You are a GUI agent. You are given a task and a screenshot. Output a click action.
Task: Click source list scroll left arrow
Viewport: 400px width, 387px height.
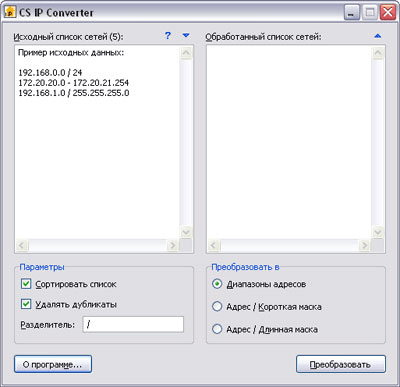click(x=22, y=246)
